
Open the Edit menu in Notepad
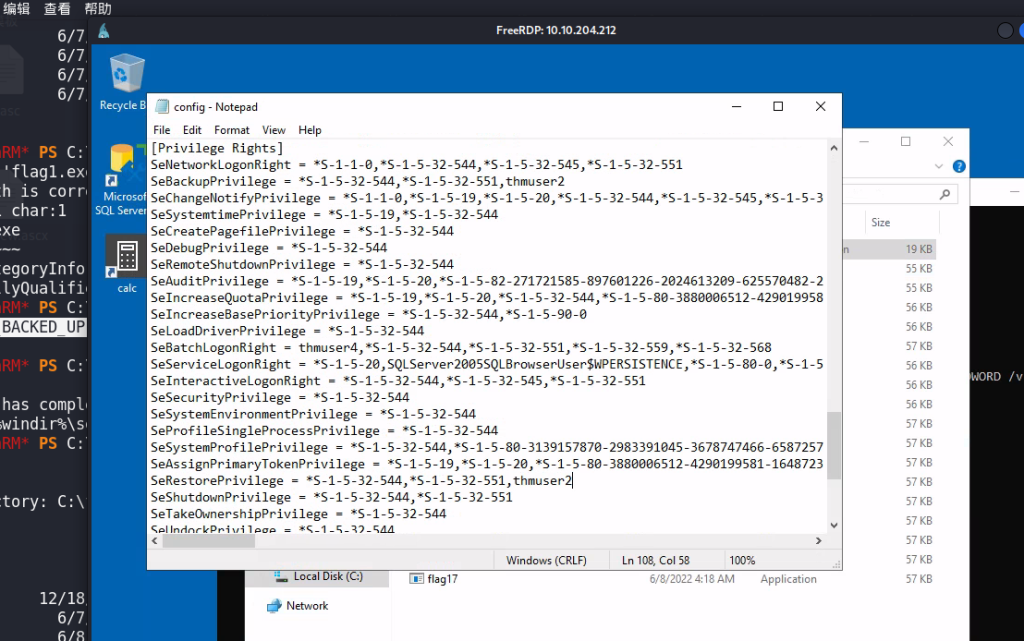coord(192,130)
